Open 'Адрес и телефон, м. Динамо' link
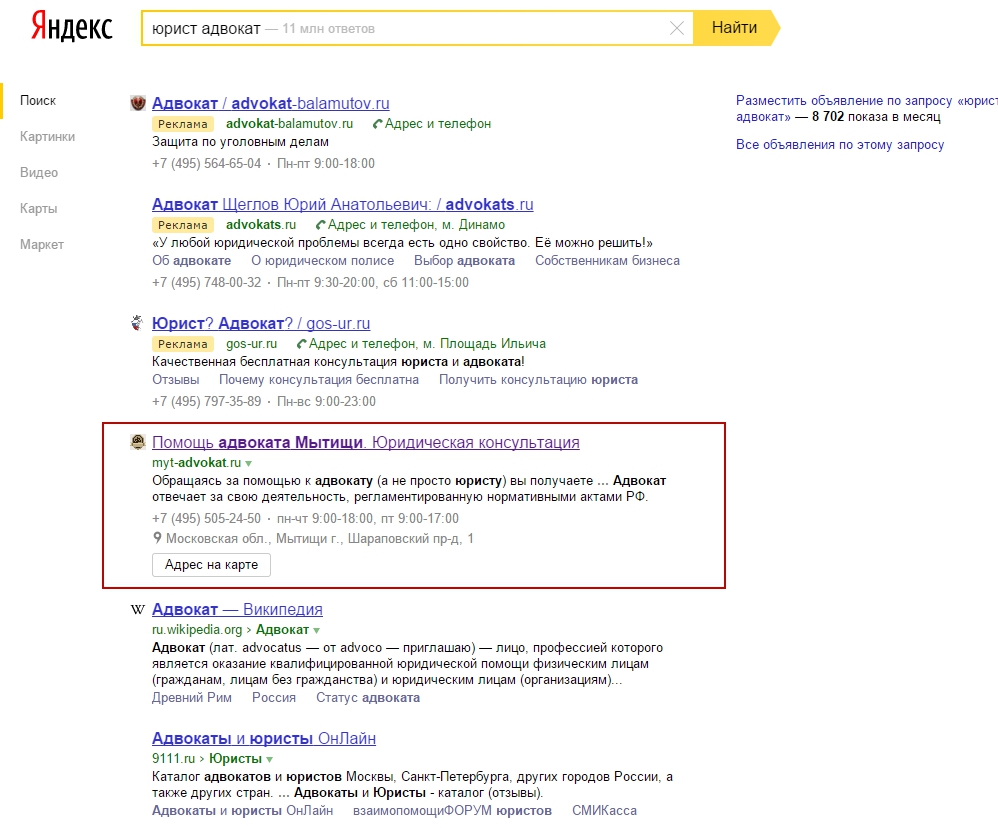The image size is (998, 828). 416,225
